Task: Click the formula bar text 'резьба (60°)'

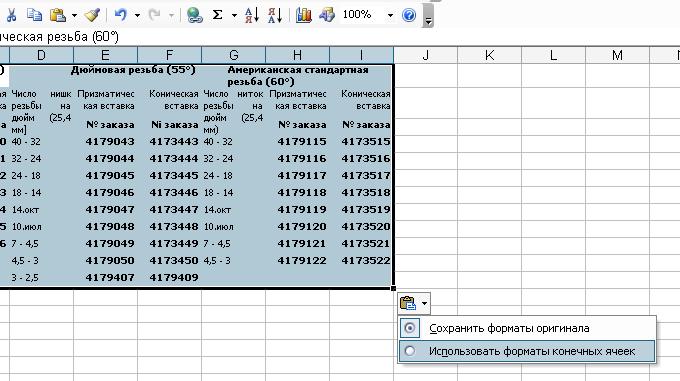Action: 83,37
